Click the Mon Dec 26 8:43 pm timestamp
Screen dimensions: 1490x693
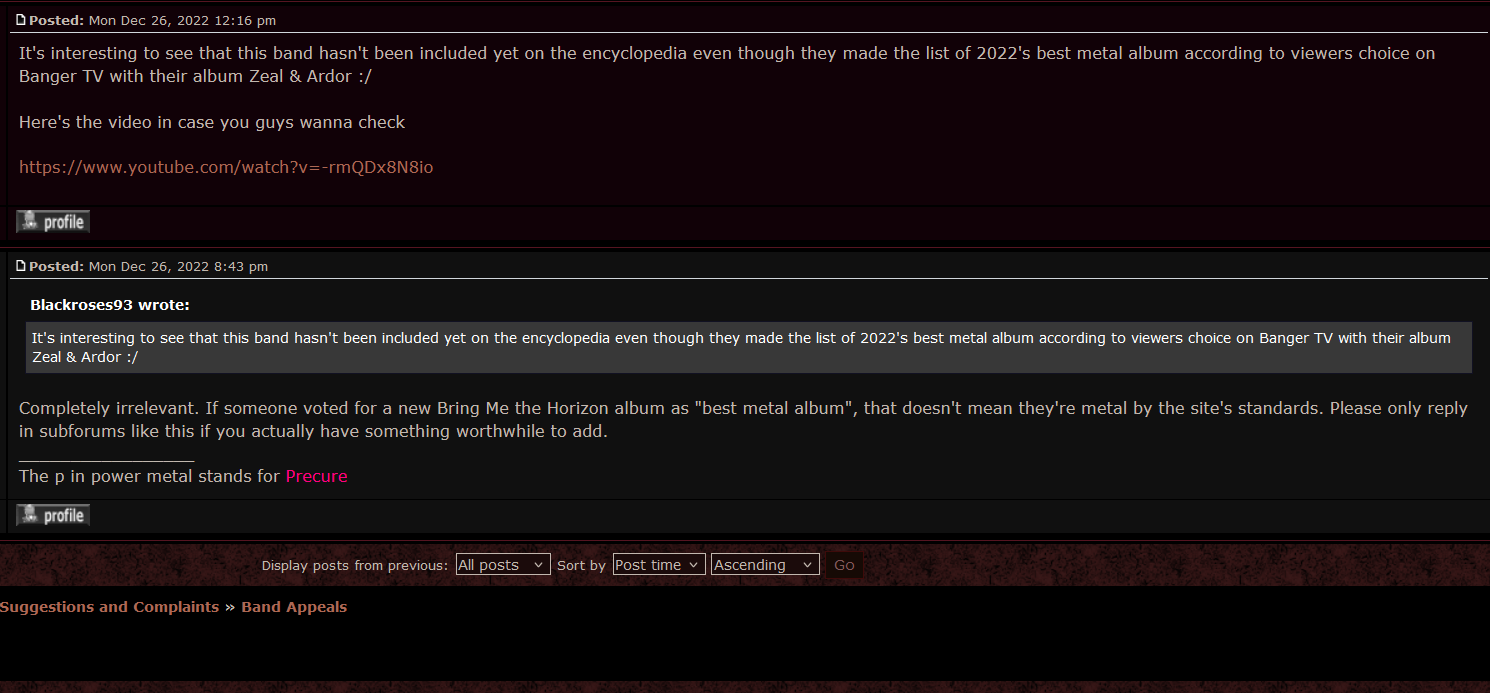click(x=178, y=266)
